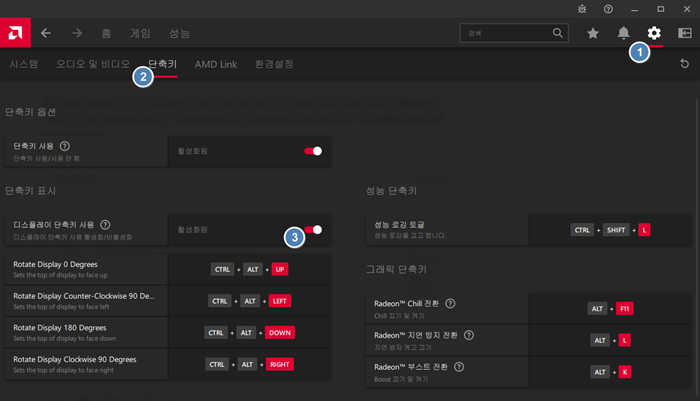
Task: Show help for 디스플레이 단축키 사용
Action: 105,225
